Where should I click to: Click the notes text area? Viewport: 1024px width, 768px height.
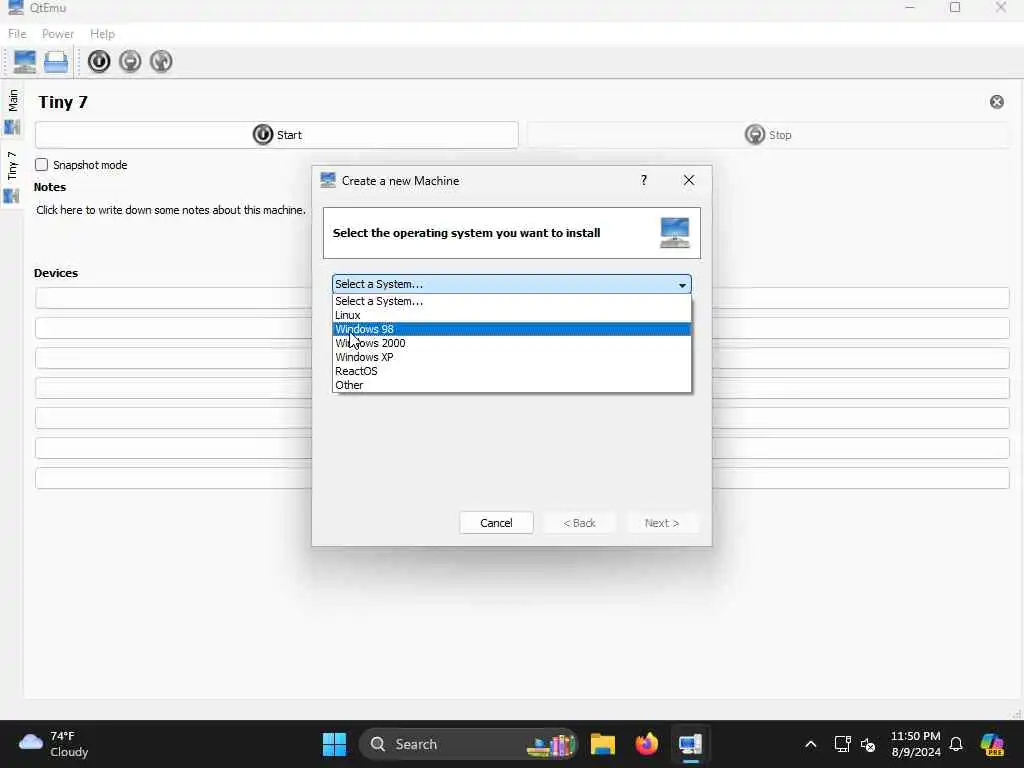tap(171, 210)
